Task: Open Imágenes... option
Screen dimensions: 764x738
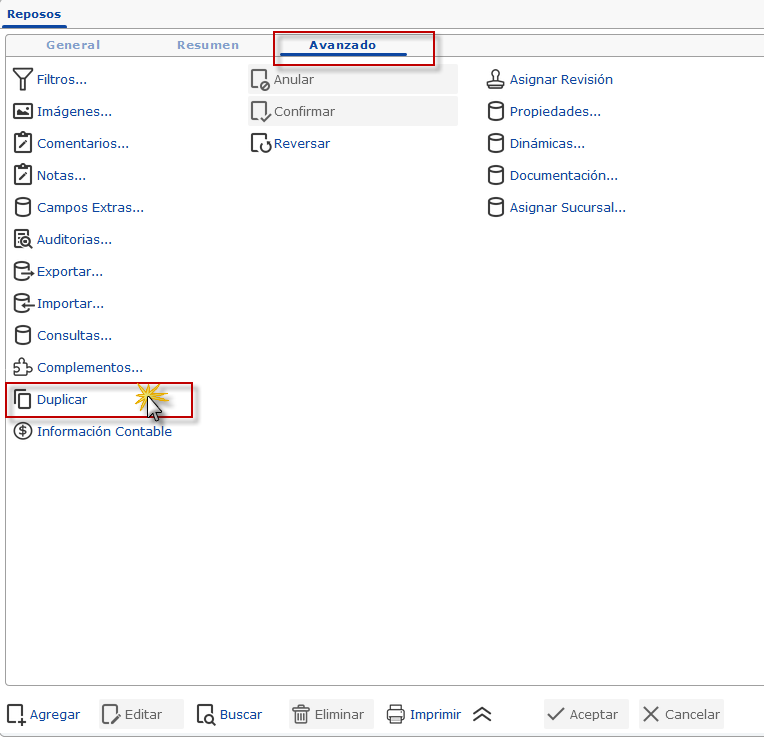Action: tap(75, 112)
